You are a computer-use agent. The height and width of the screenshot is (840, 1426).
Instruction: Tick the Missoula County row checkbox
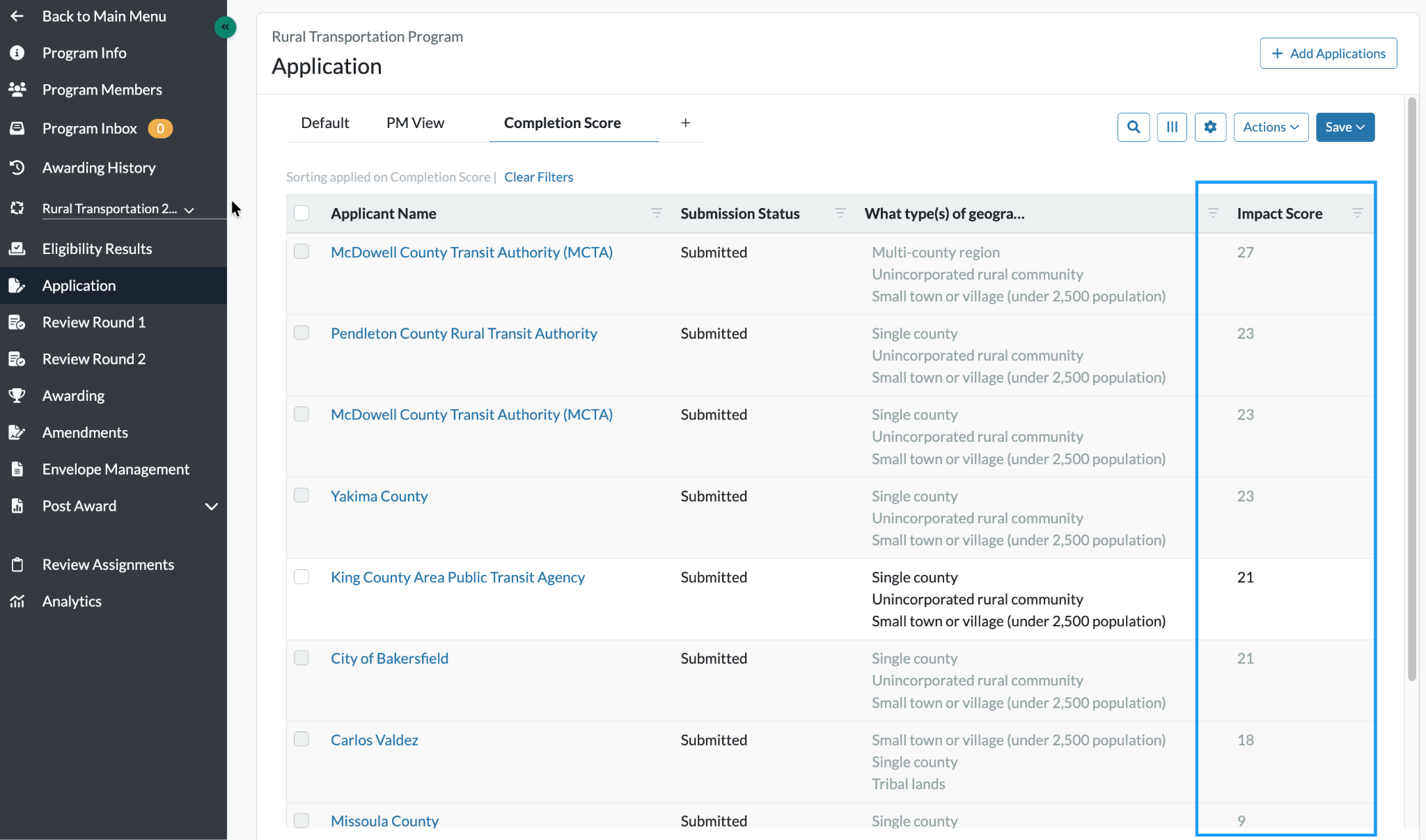301,821
